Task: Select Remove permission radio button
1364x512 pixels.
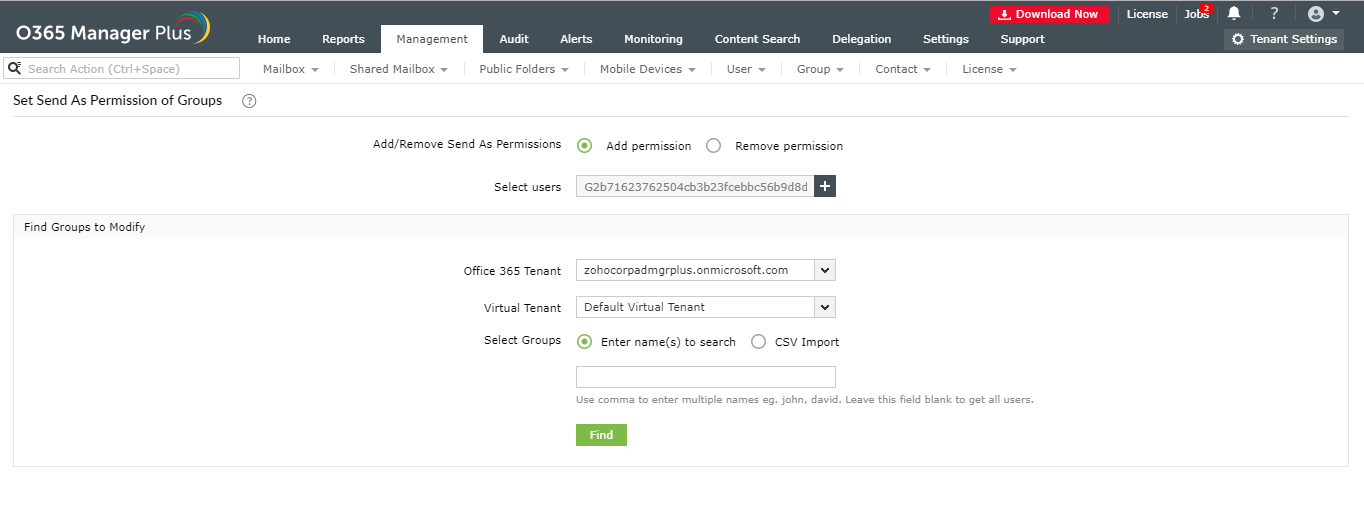Action: pyautogui.click(x=713, y=145)
